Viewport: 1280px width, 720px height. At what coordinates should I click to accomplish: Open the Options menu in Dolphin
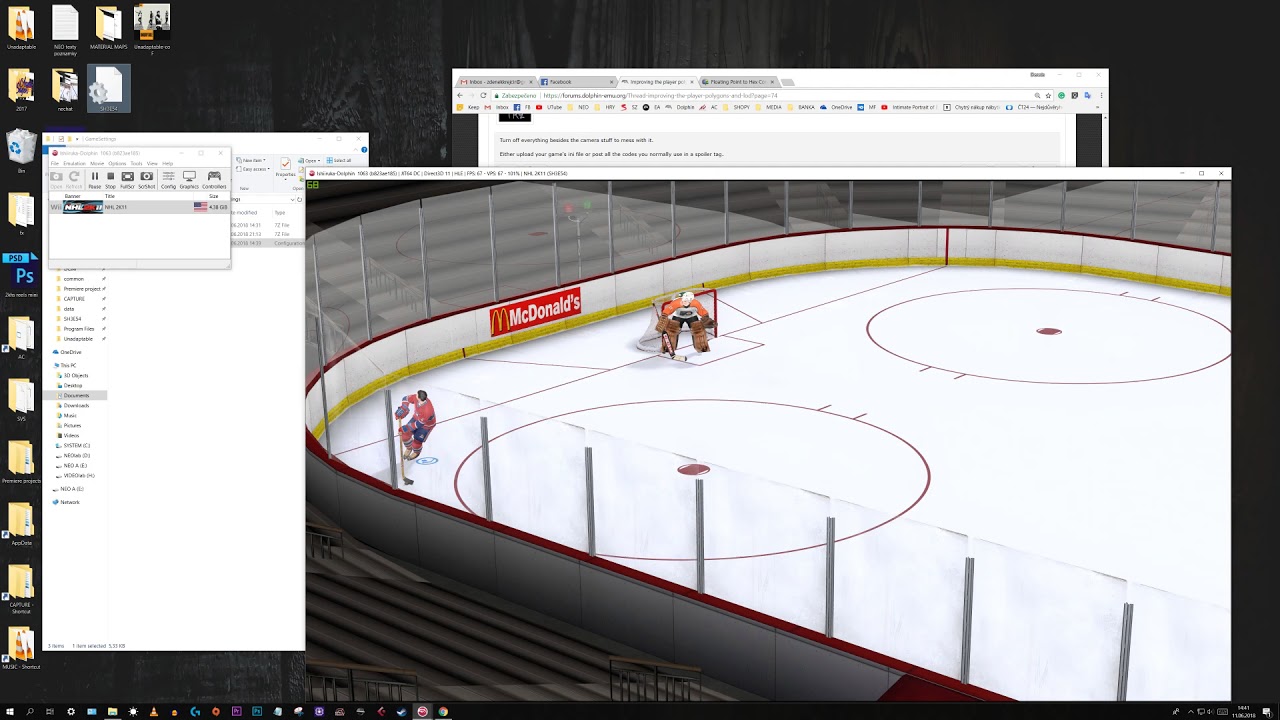click(117, 163)
